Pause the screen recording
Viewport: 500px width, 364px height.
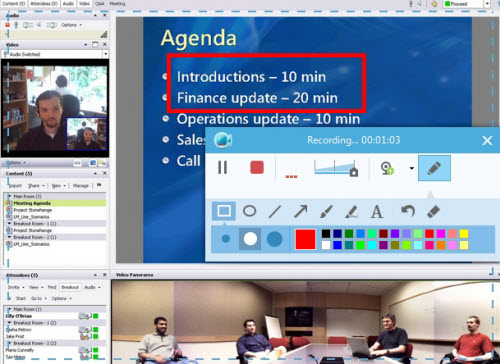tap(222, 168)
